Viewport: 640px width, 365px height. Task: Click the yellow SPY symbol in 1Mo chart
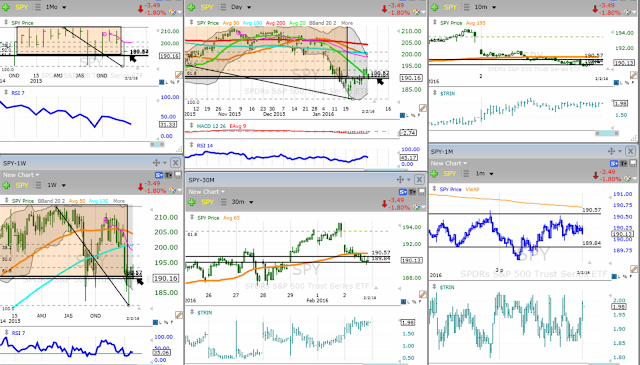point(22,7)
